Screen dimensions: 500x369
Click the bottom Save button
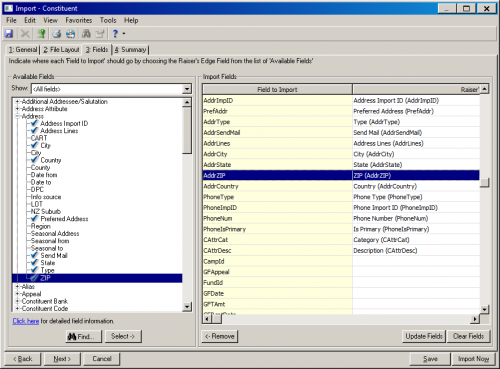(x=430, y=359)
